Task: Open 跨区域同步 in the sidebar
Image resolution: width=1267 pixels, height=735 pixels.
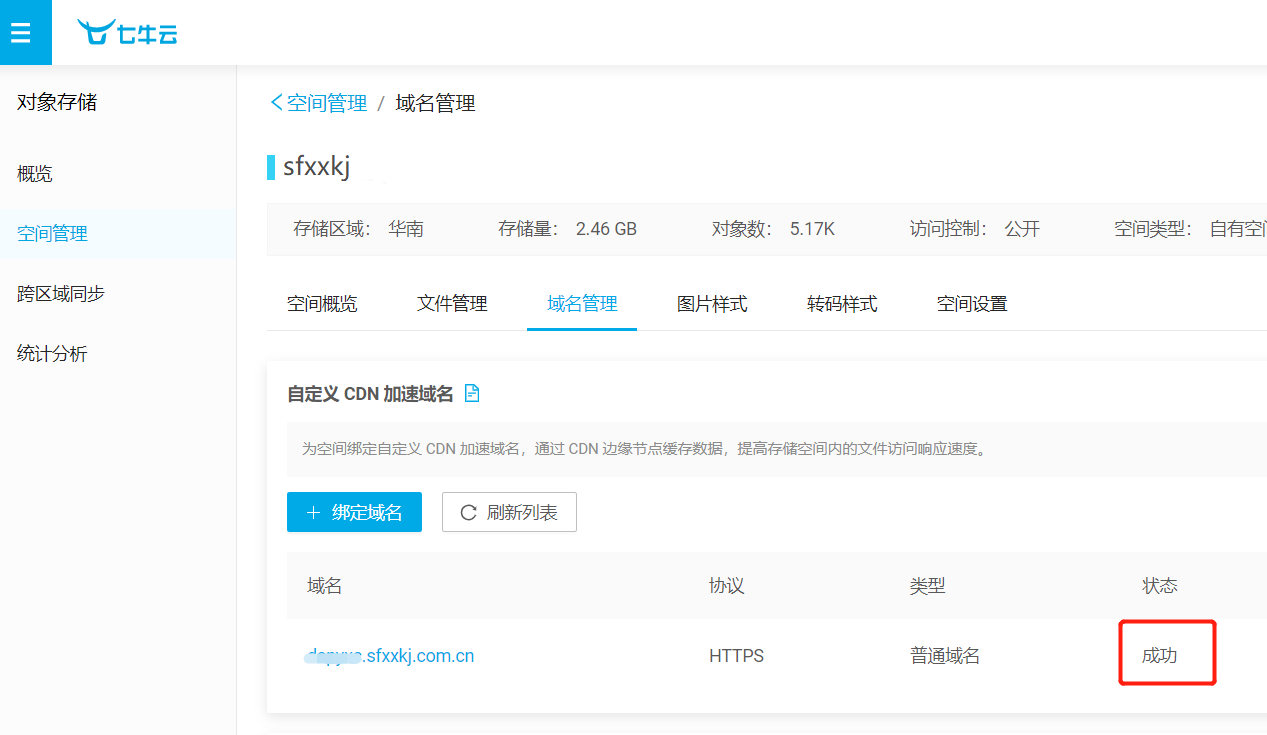Action: click(x=61, y=294)
